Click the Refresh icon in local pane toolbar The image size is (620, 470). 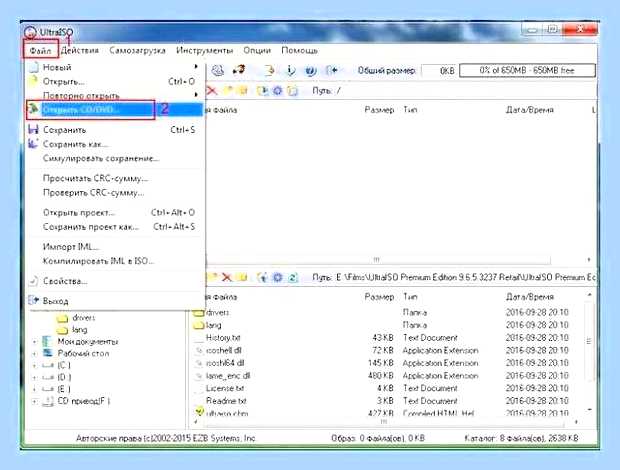(293, 277)
